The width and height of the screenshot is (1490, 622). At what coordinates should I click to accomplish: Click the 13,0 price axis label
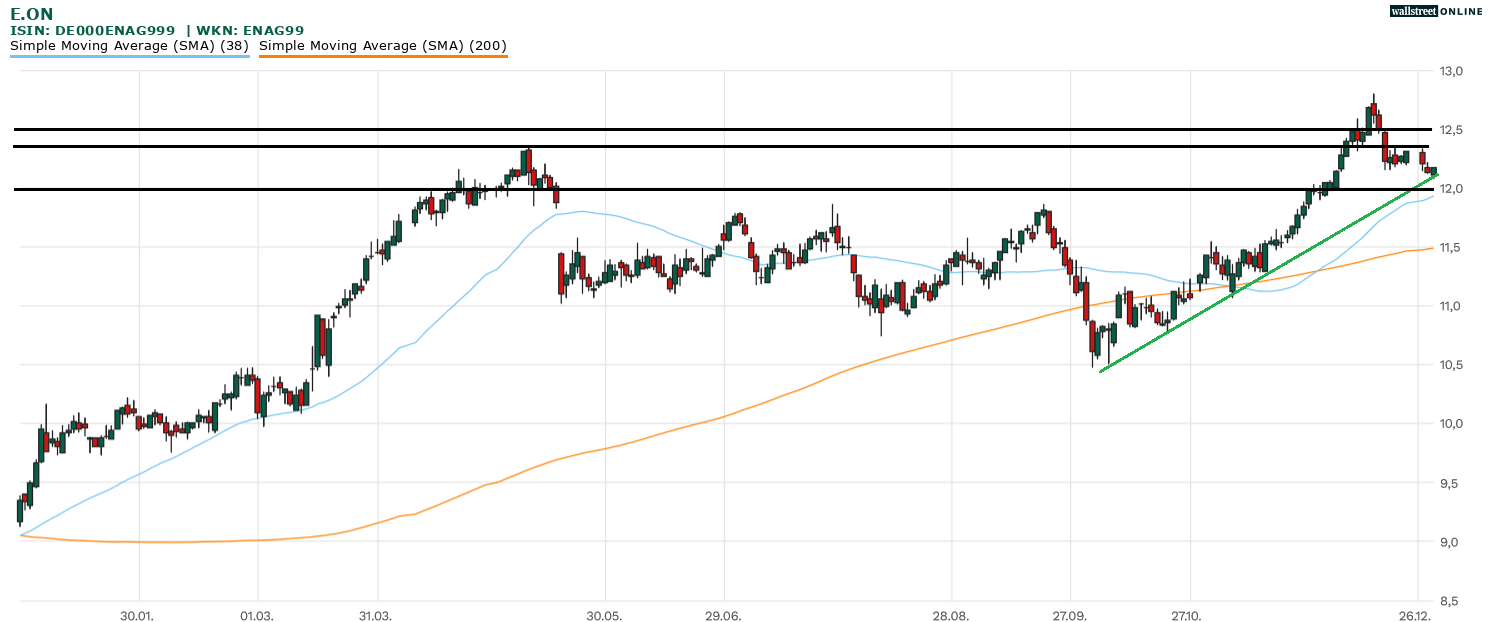[1451, 71]
